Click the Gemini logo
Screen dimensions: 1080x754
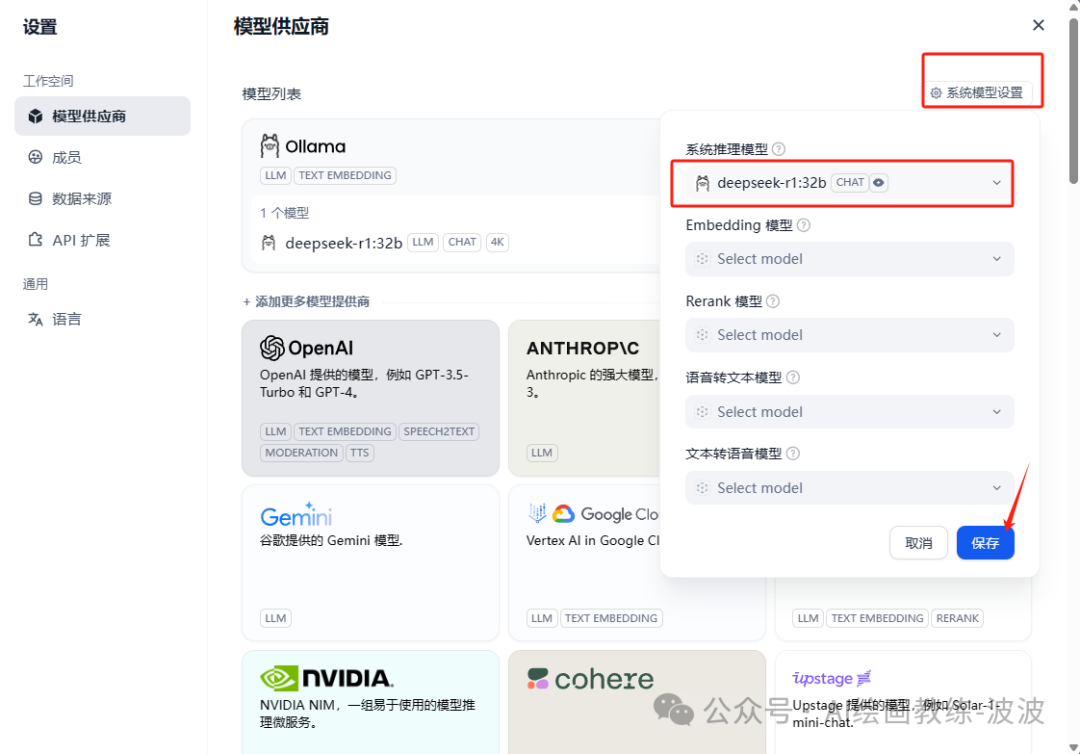coord(296,514)
